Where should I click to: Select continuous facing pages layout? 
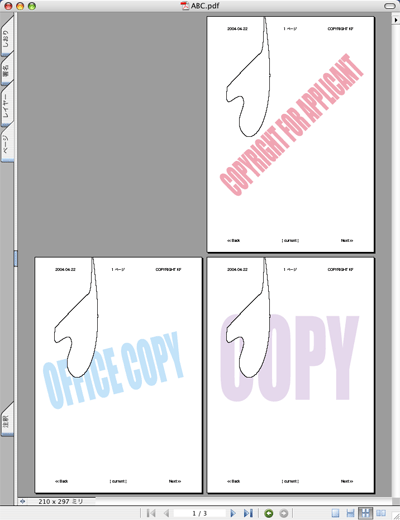click(x=365, y=513)
